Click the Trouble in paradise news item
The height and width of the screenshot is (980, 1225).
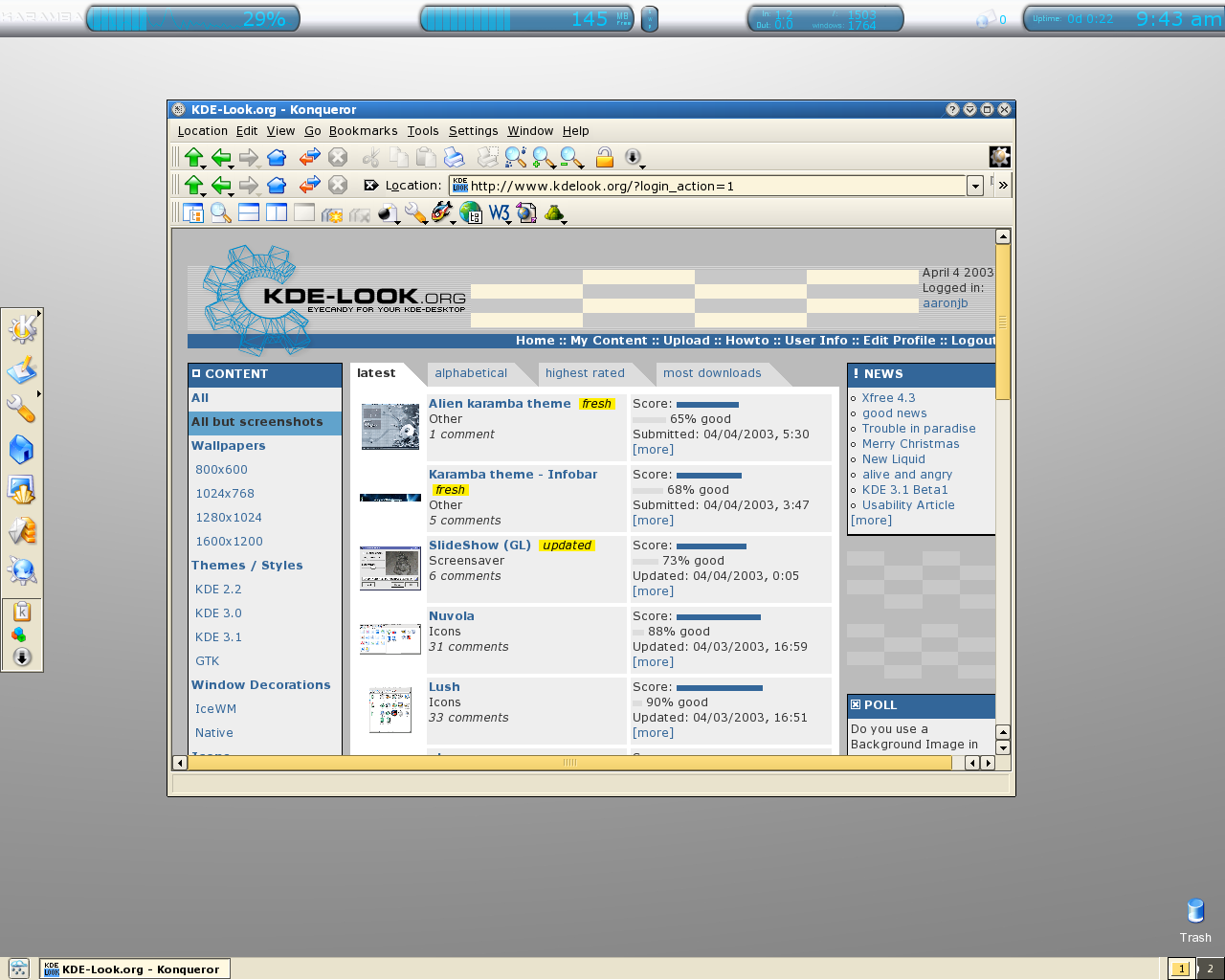919,429
